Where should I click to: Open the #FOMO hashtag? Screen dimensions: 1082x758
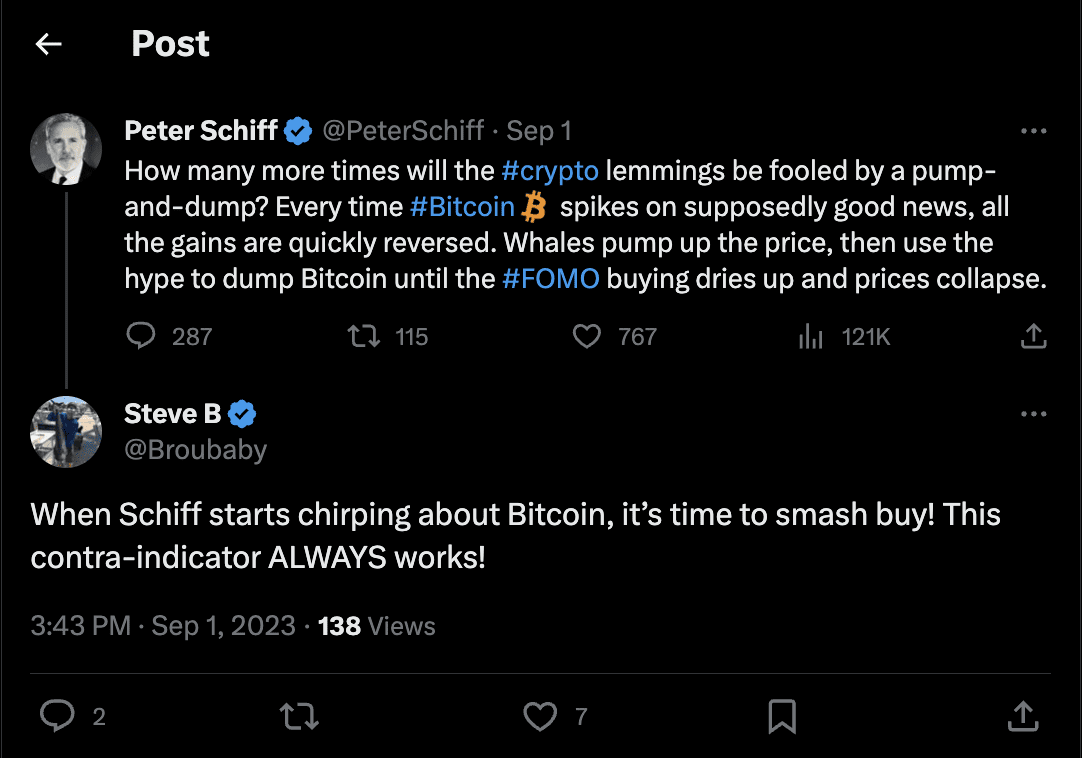551,278
